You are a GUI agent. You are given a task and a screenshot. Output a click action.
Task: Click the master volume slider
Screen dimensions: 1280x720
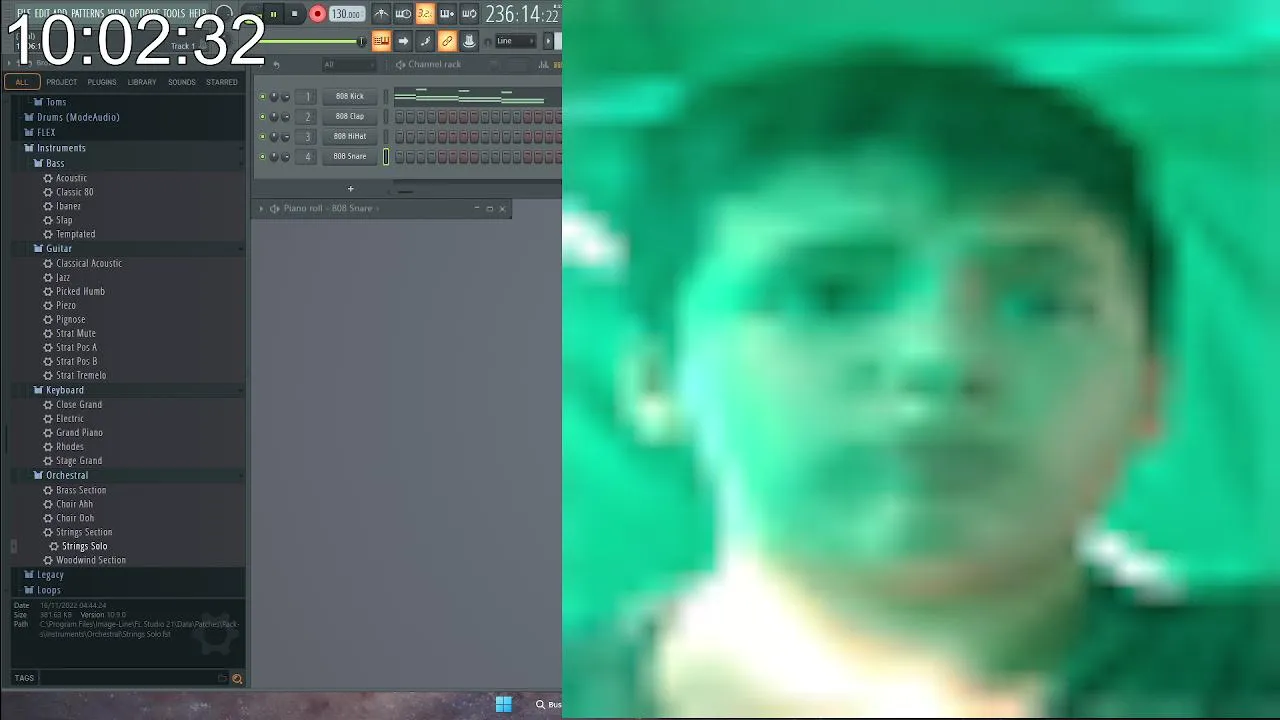tap(314, 41)
